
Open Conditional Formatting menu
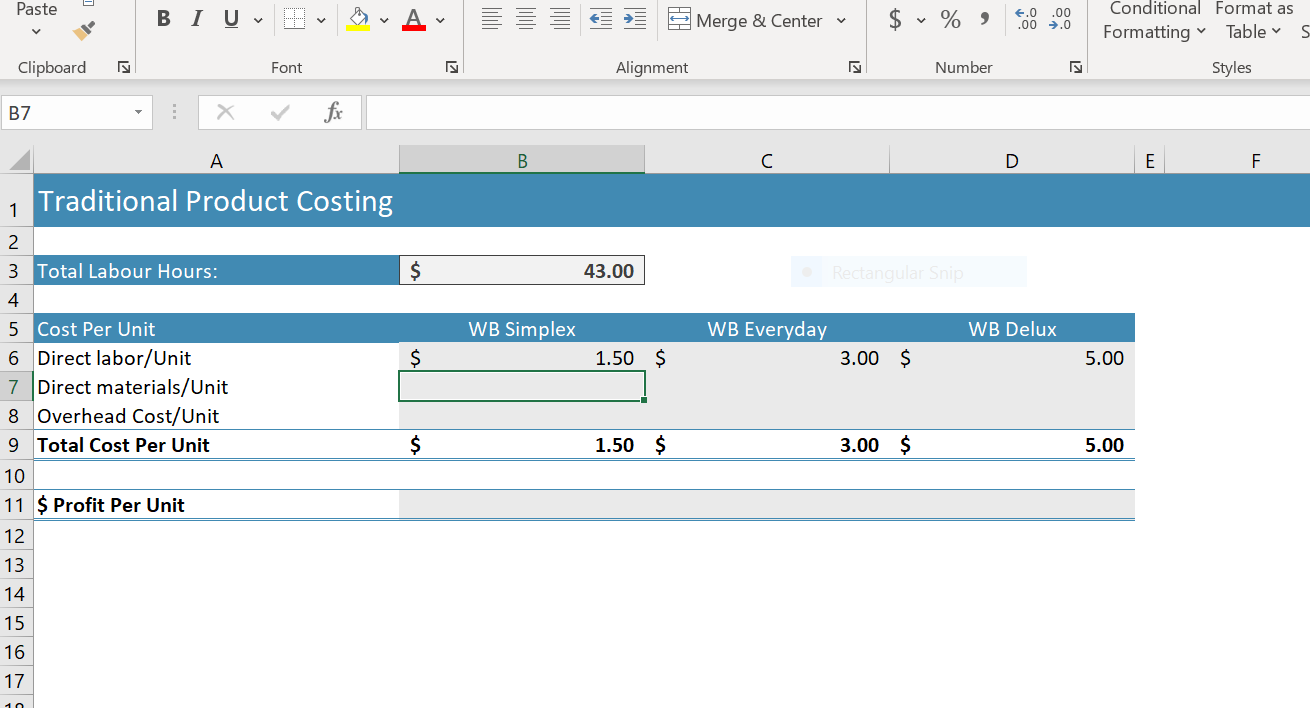[1154, 20]
